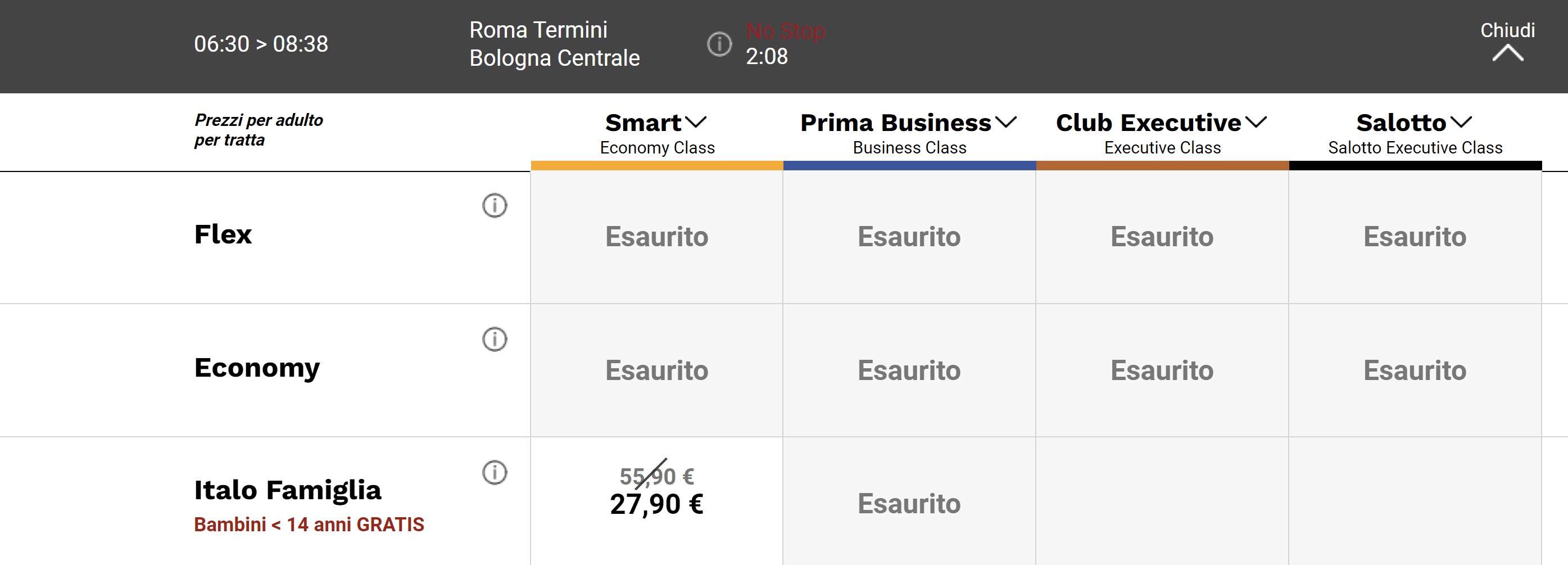Select the 27,90 € Italo Famiglia Smart fare
This screenshot has height=565, width=1568.
656,504
